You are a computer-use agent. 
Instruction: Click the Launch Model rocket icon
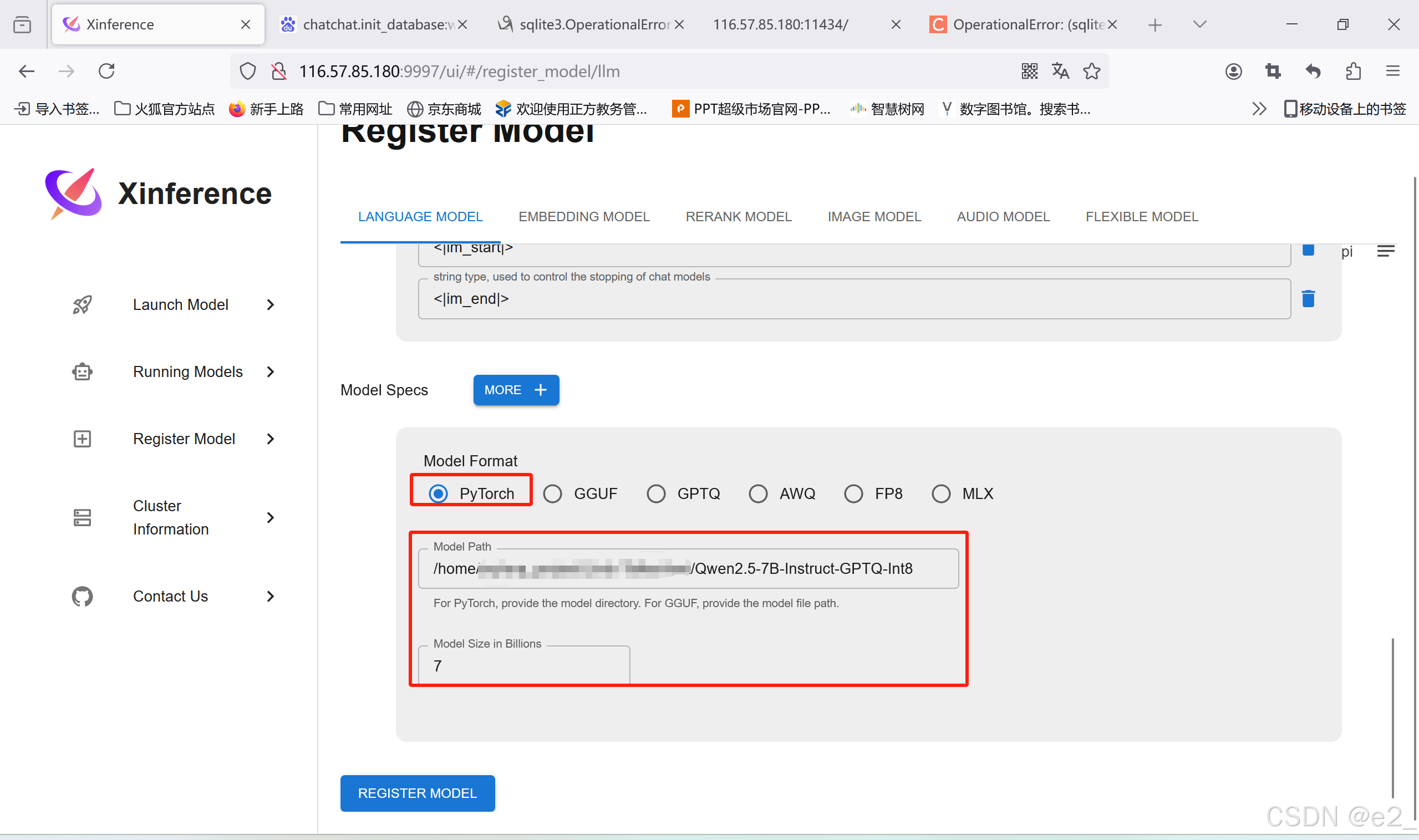(x=82, y=305)
